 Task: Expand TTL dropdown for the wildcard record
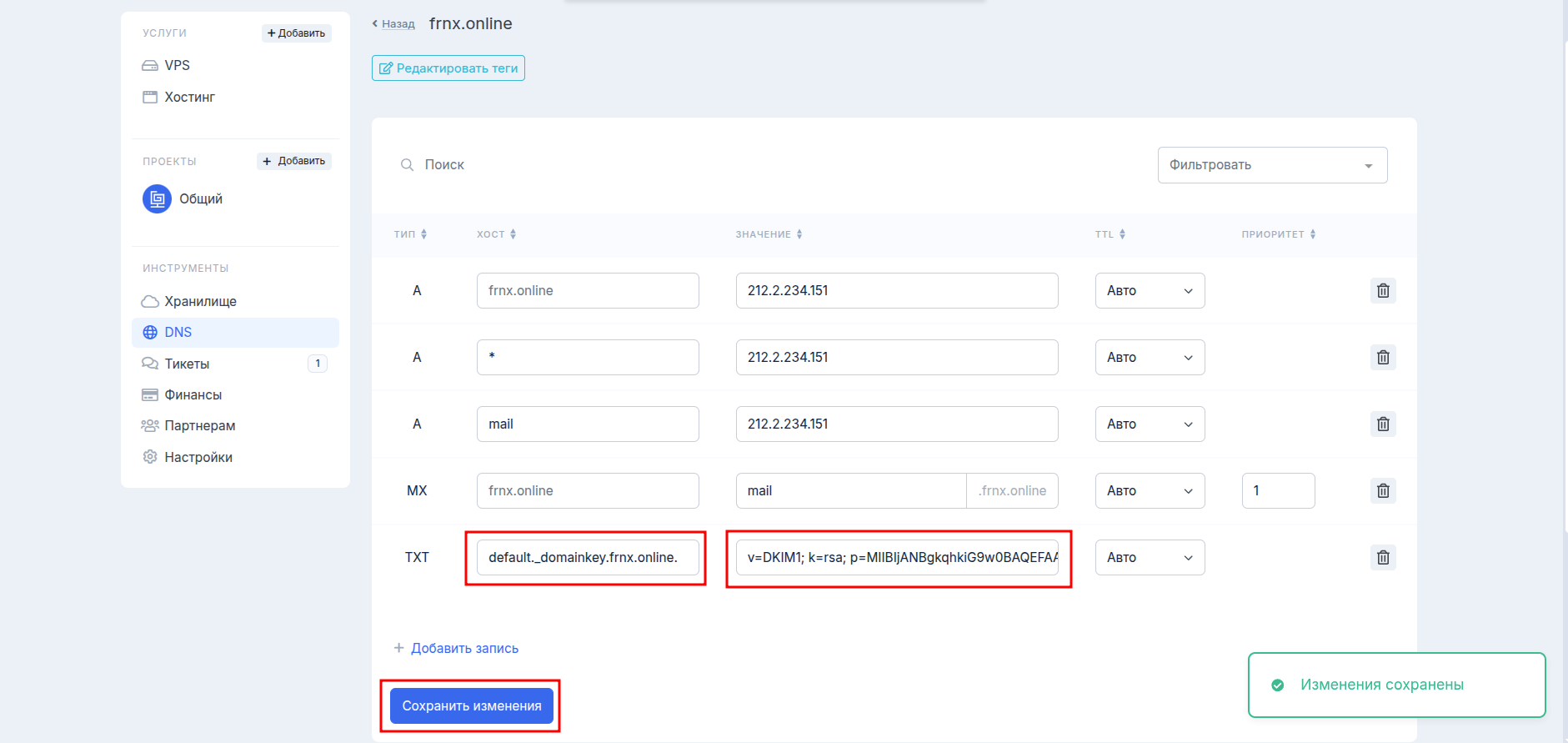pyautogui.click(x=1150, y=357)
